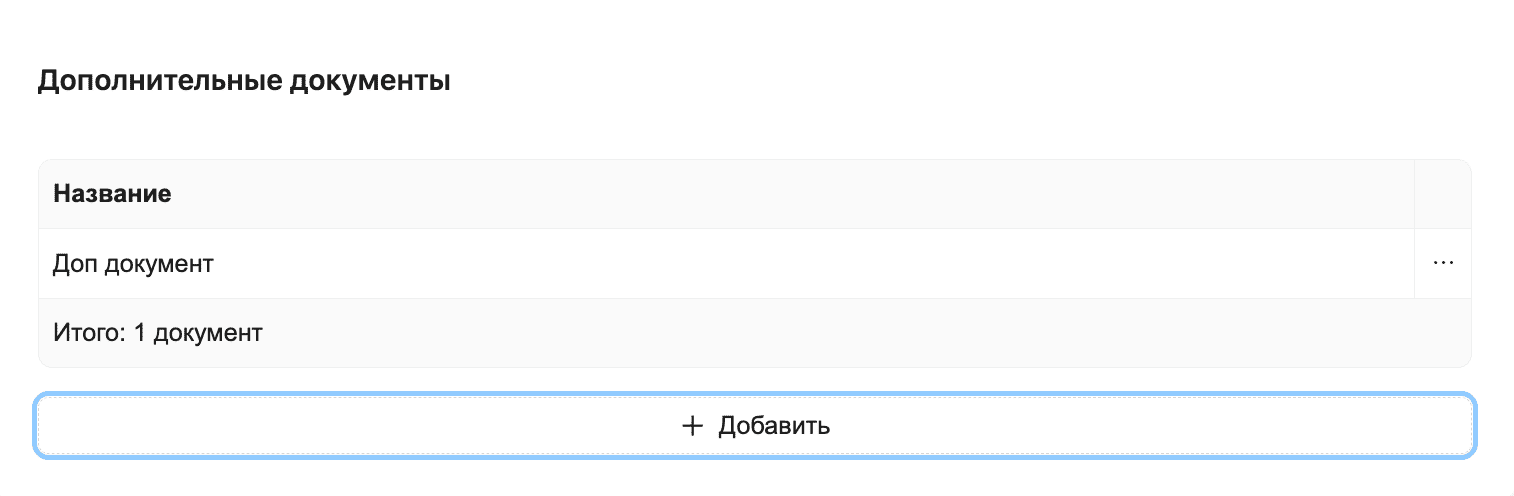The width and height of the screenshot is (1514, 496).
Task: Click the Доп документ name text
Action: click(x=133, y=264)
